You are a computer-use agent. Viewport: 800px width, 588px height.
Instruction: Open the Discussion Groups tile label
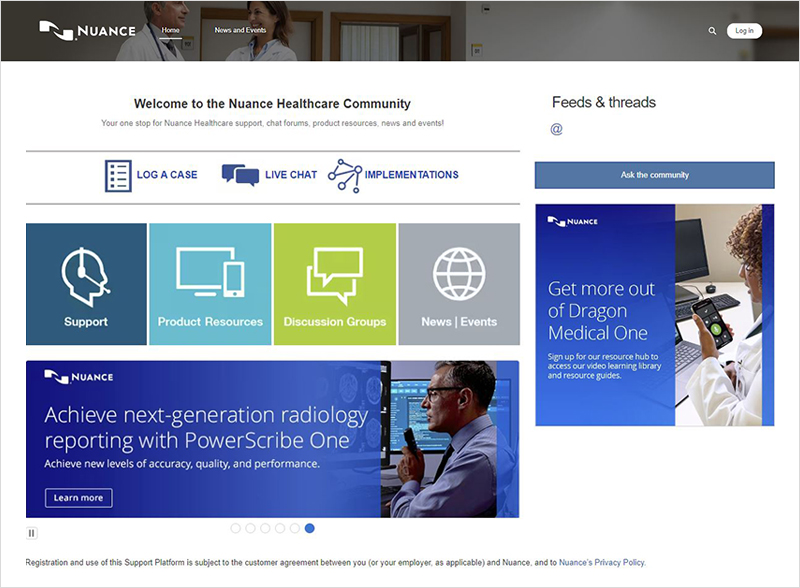pyautogui.click(x=335, y=322)
